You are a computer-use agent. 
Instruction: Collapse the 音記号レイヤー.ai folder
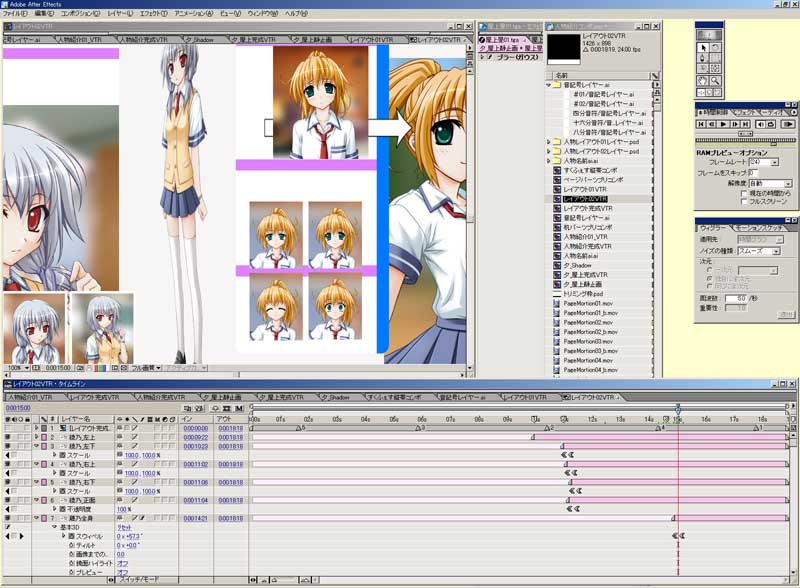coord(548,85)
